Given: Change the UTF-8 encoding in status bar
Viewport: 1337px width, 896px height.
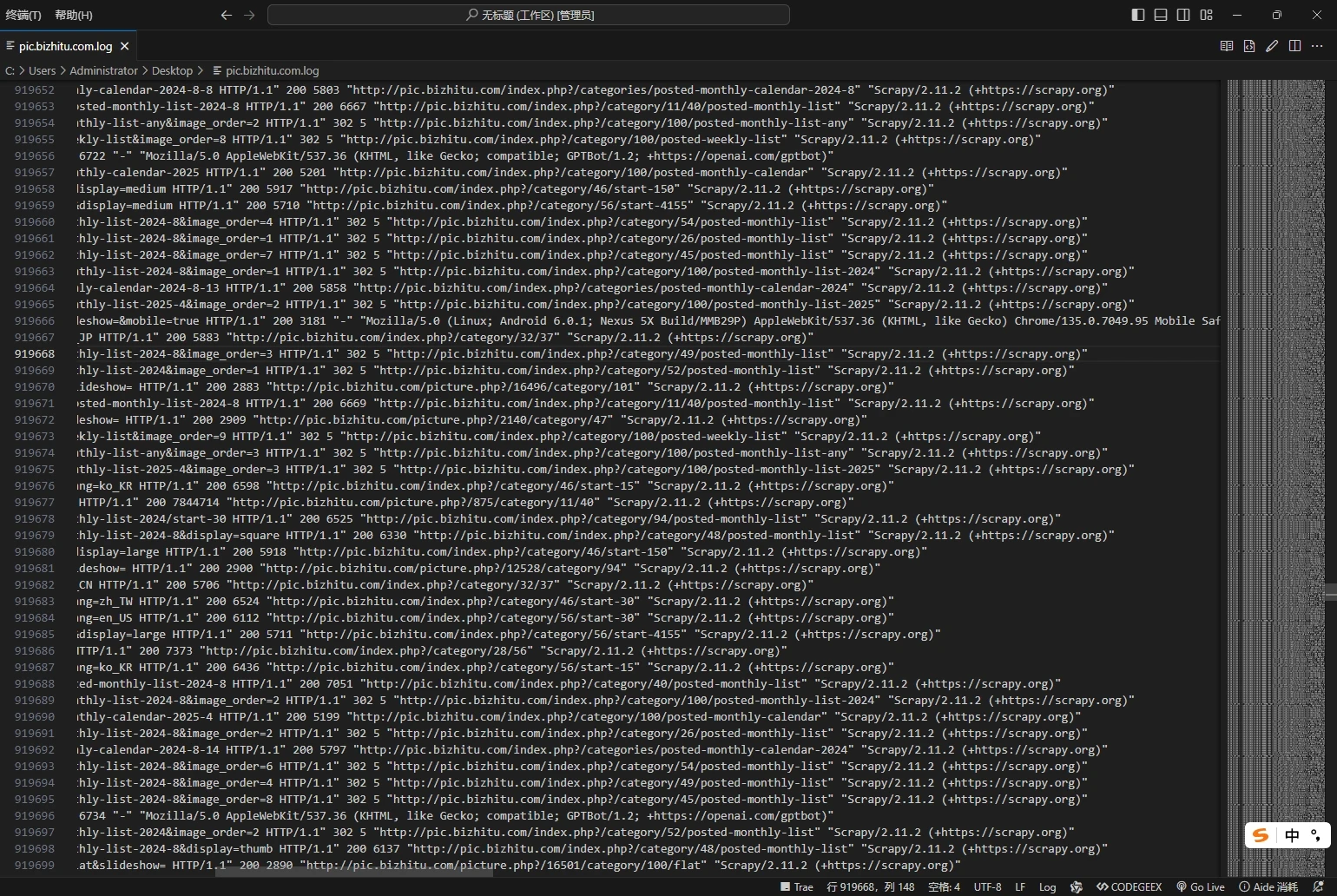Looking at the screenshot, I should tap(987, 886).
